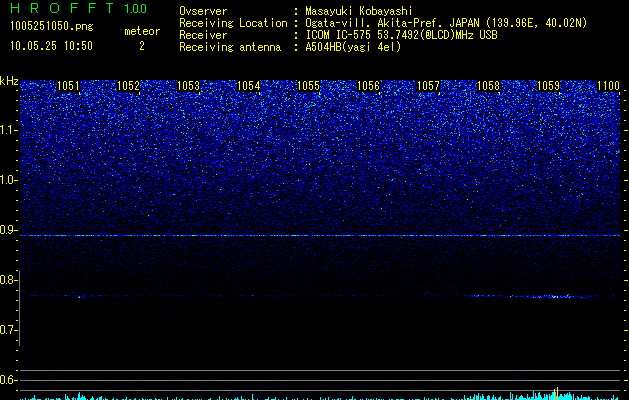Click the 1052 time marker
The height and width of the screenshot is (400, 629).
click(x=128, y=86)
